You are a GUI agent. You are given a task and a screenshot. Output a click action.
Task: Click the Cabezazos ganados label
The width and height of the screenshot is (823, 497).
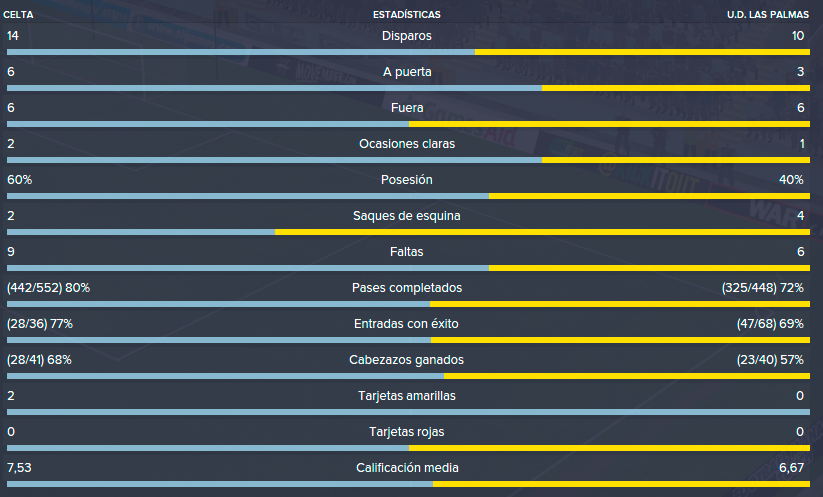407,359
